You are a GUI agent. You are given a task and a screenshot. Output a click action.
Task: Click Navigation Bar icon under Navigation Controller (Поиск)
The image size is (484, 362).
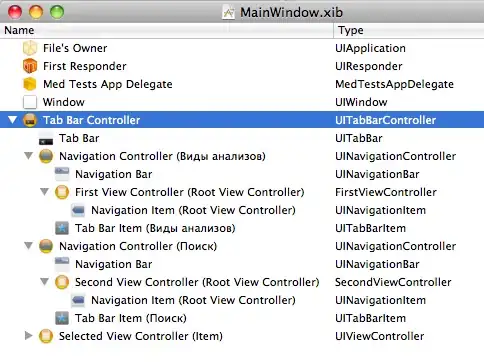coord(62,264)
